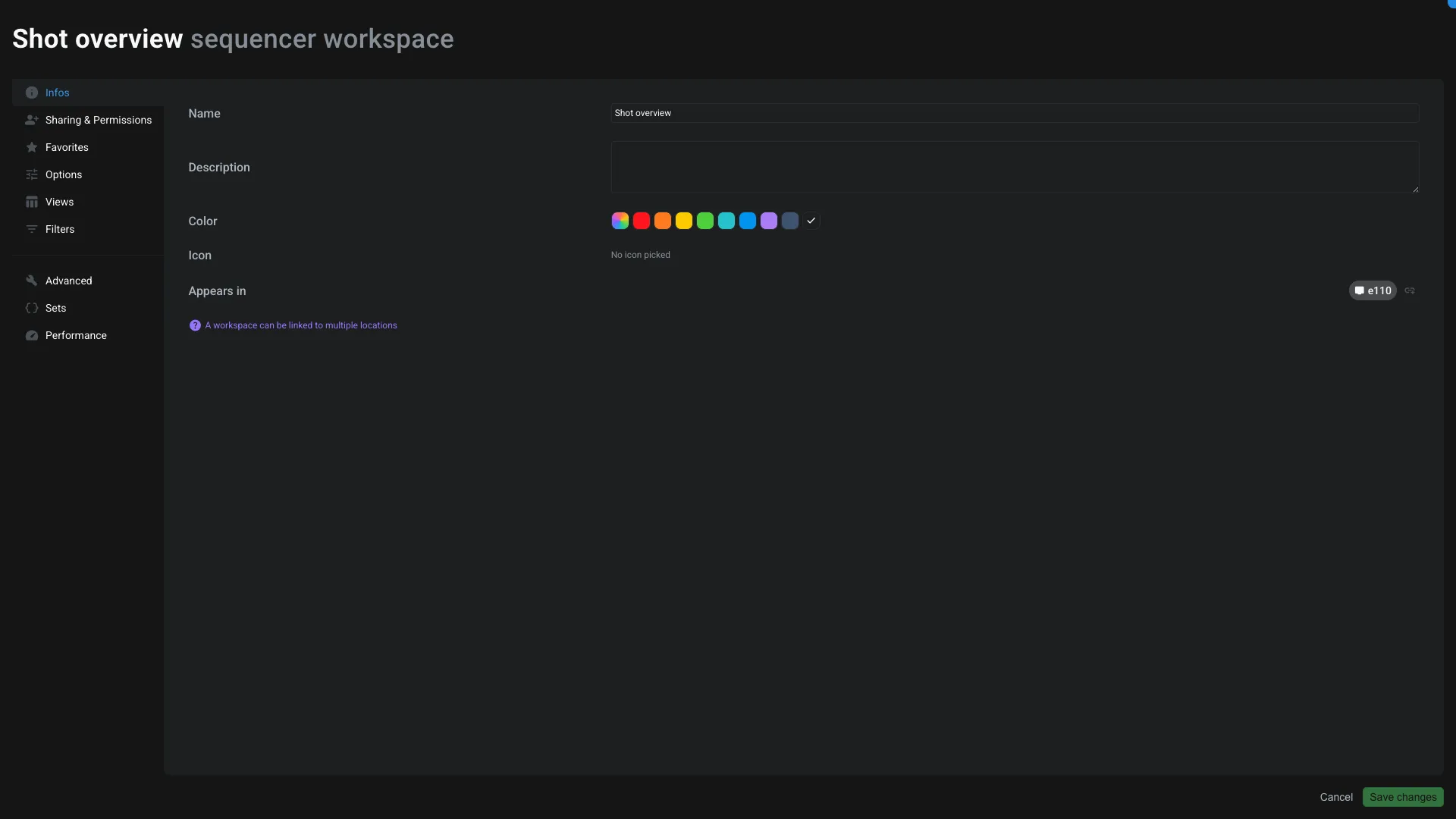
Task: Click the Infos info icon in the sidebar
Action: (32, 93)
